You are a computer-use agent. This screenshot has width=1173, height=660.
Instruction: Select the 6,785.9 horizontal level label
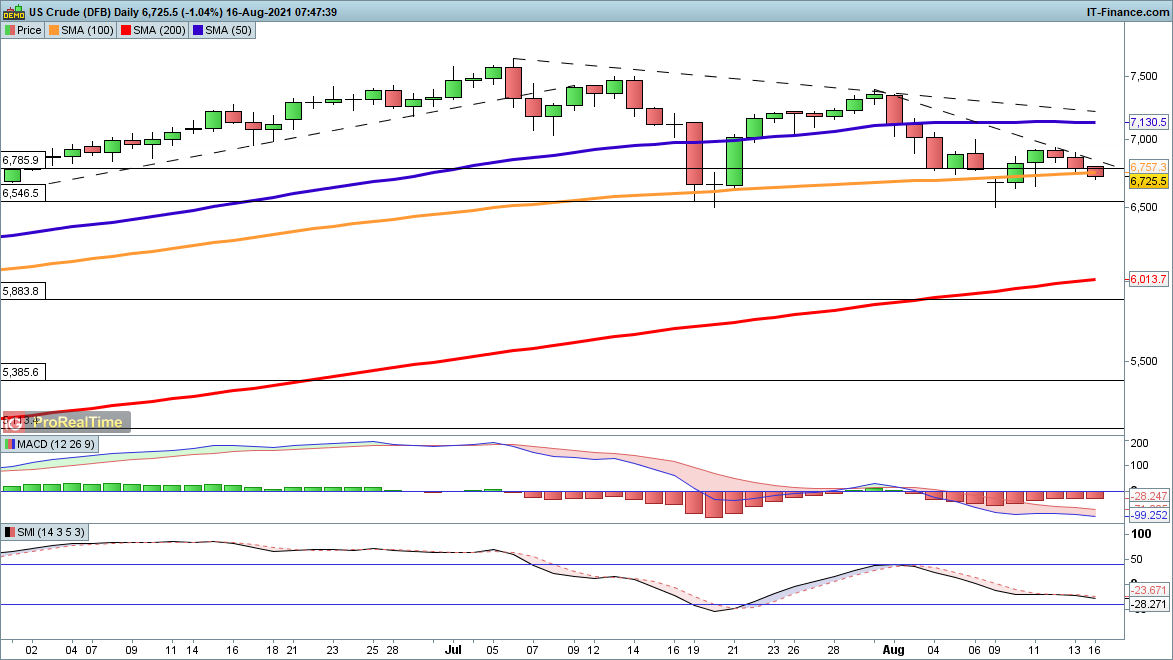21,160
